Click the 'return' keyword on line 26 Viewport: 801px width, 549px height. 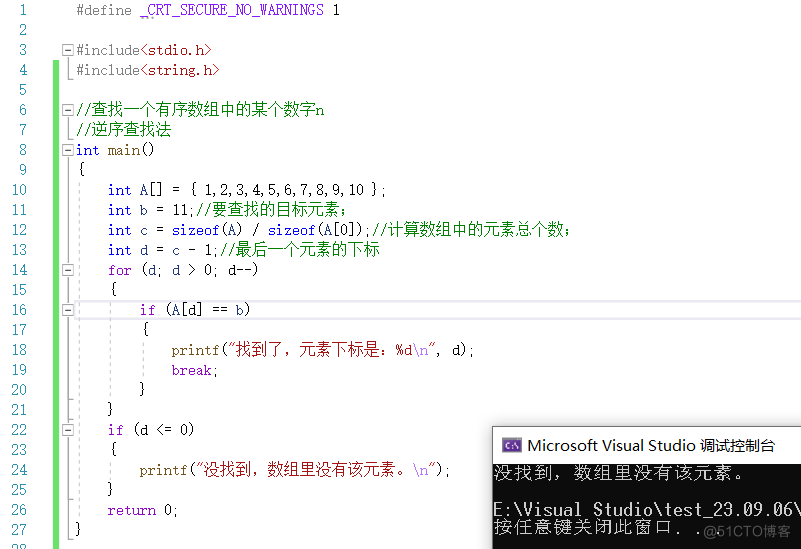(x=132, y=510)
